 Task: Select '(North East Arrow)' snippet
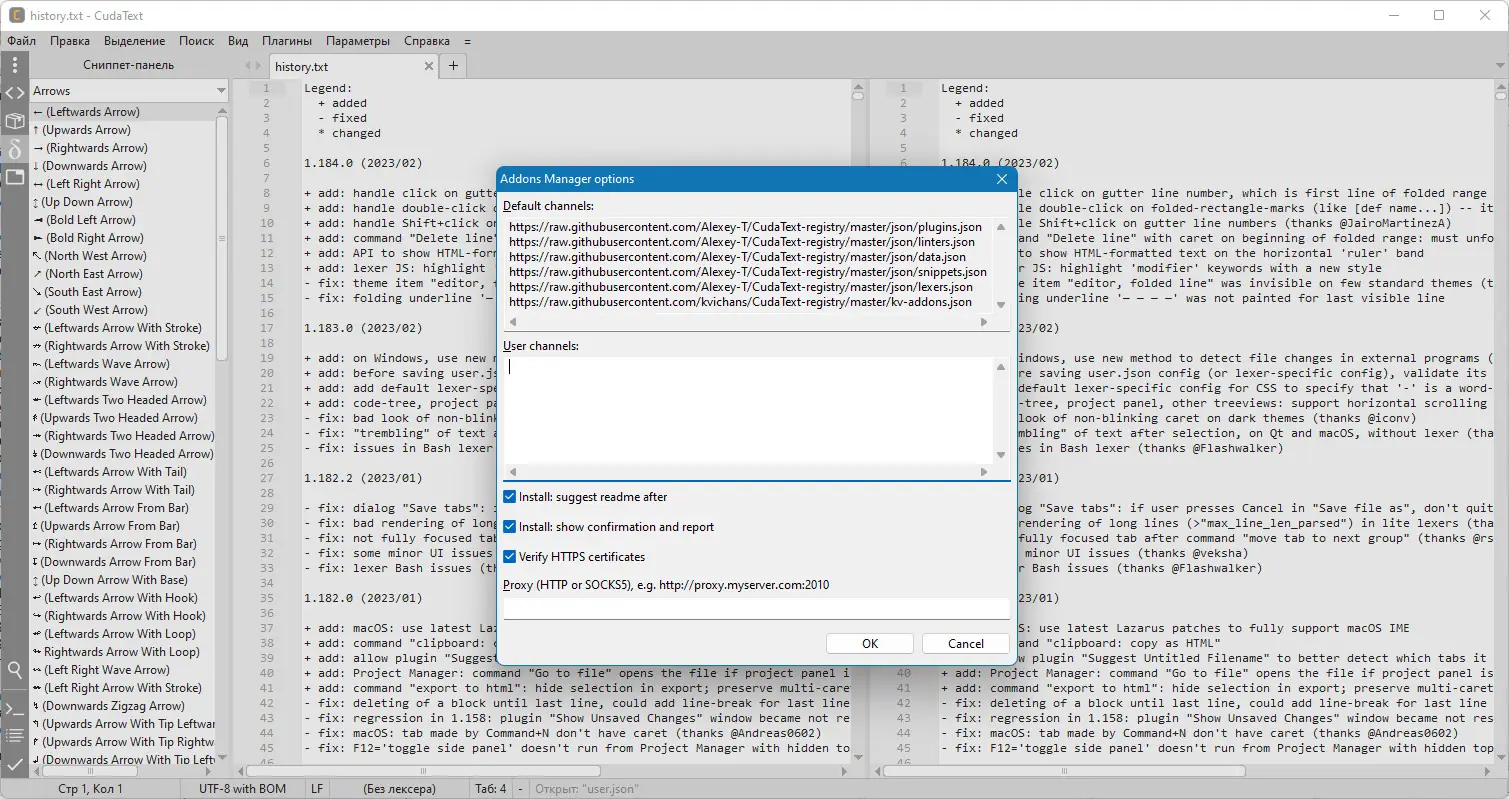123,274
